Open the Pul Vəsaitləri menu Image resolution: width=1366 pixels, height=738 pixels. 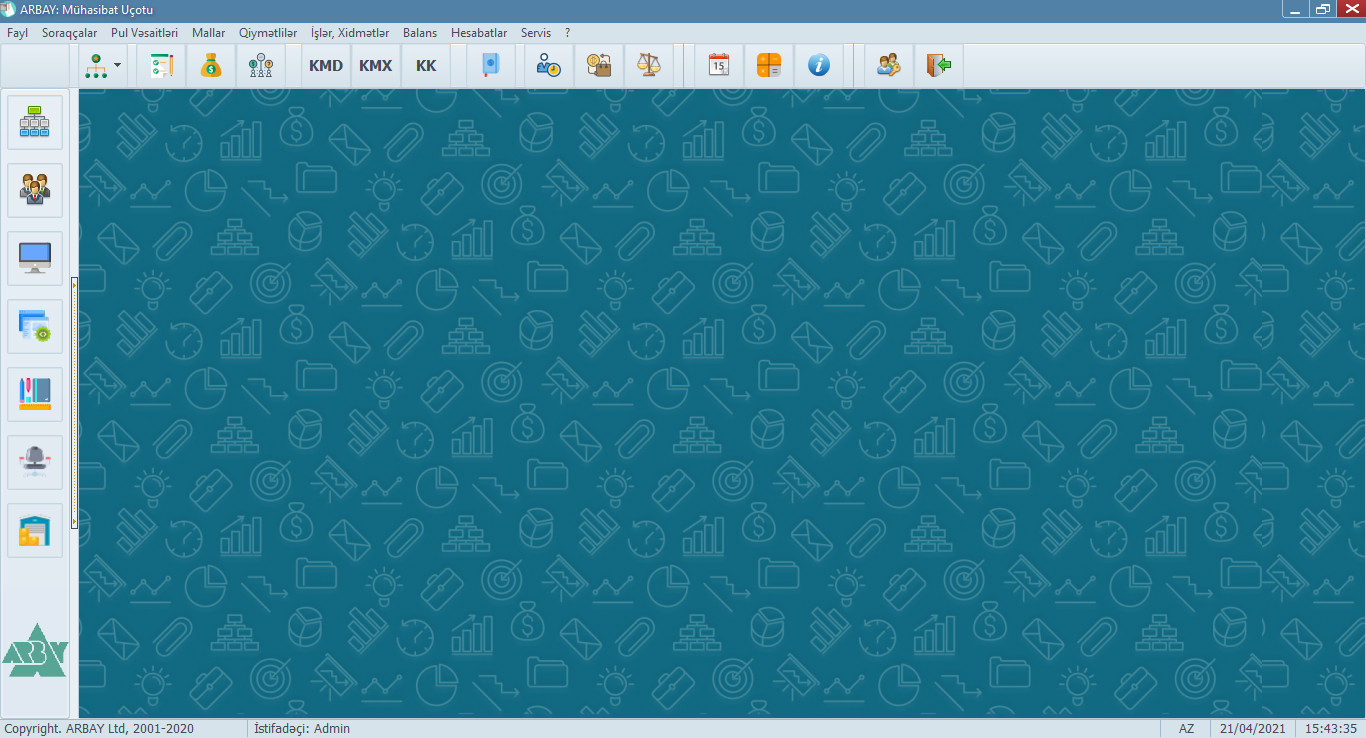click(144, 33)
